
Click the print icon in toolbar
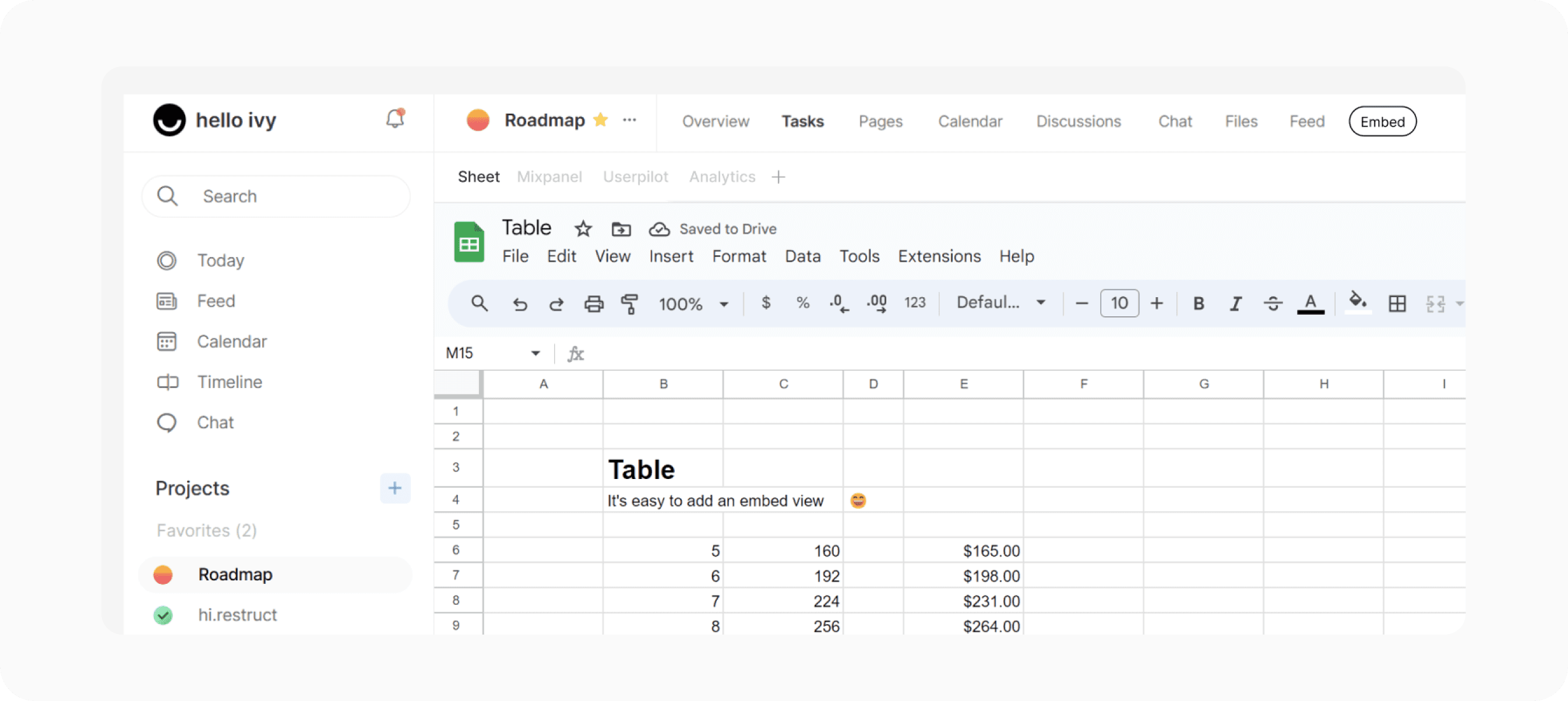[x=594, y=304]
